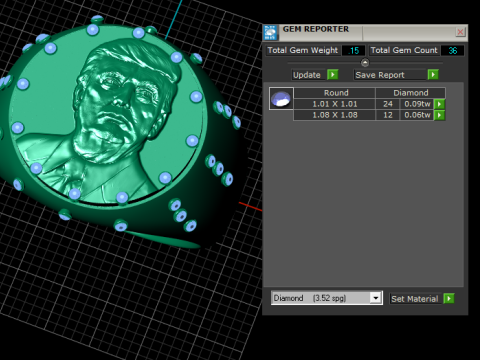
Task: Select the Diamond column header
Action: pos(411,93)
